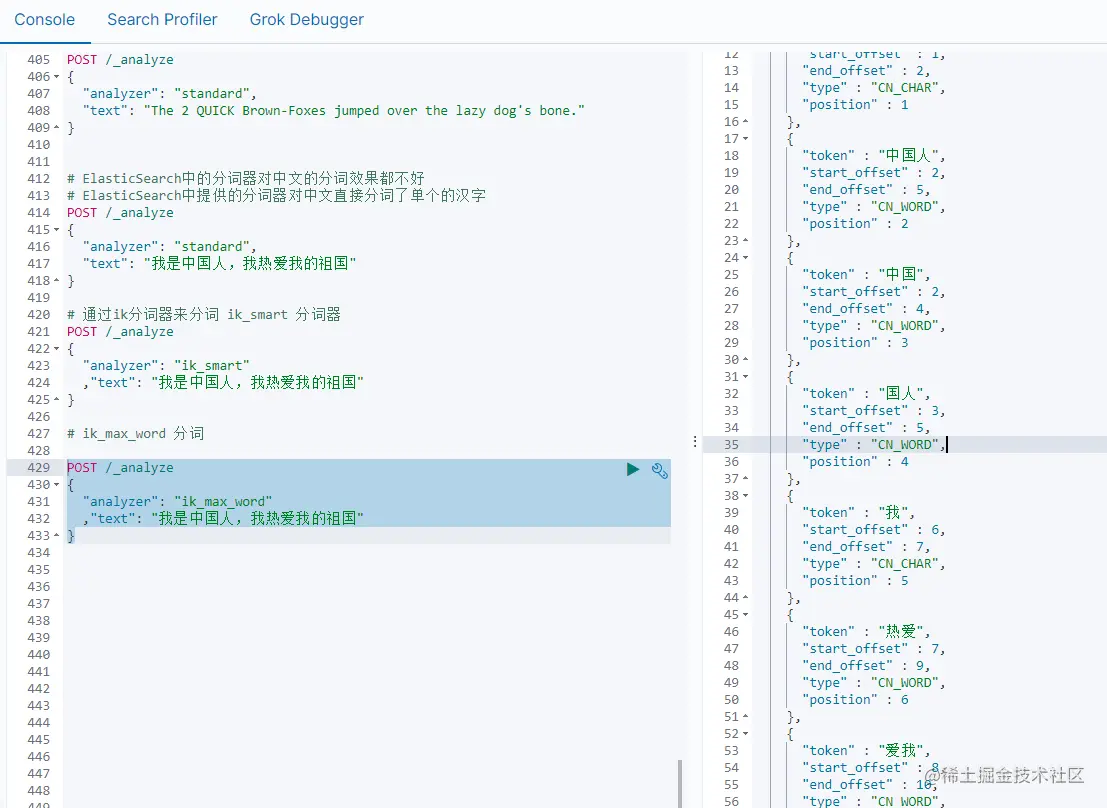Screen dimensions: 1107x808
Task: Toggle fold arrow at response line 30
Action: coord(746,360)
